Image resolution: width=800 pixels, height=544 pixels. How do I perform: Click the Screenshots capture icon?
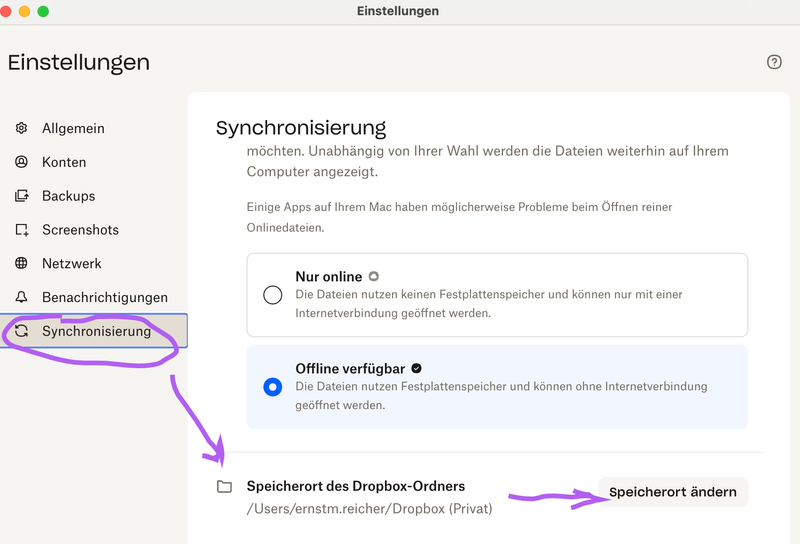tap(22, 230)
